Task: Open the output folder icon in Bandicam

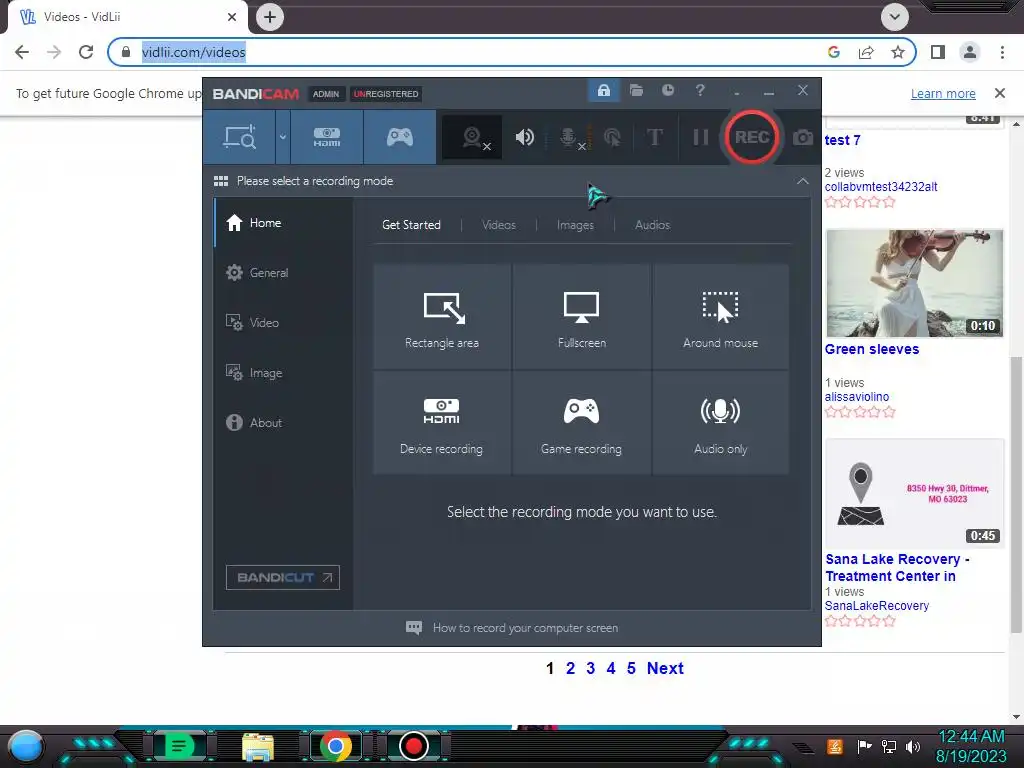Action: click(636, 90)
